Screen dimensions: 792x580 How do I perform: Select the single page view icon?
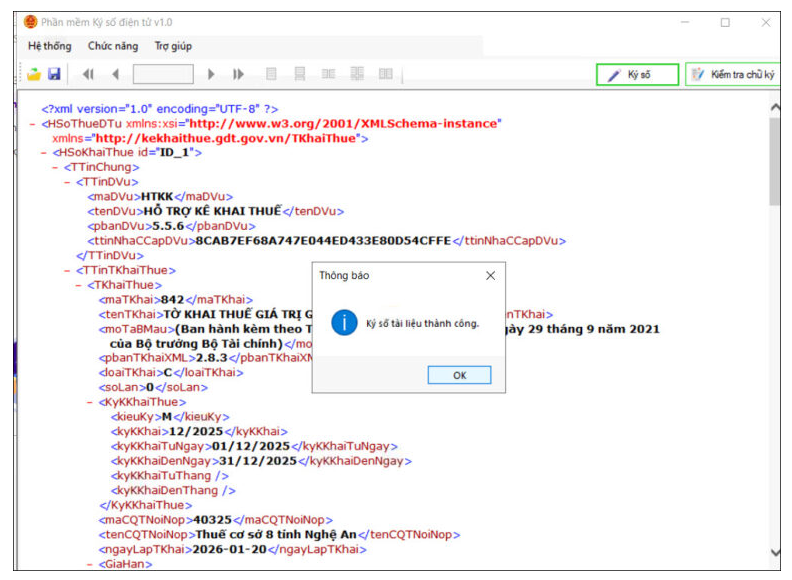coord(271,74)
